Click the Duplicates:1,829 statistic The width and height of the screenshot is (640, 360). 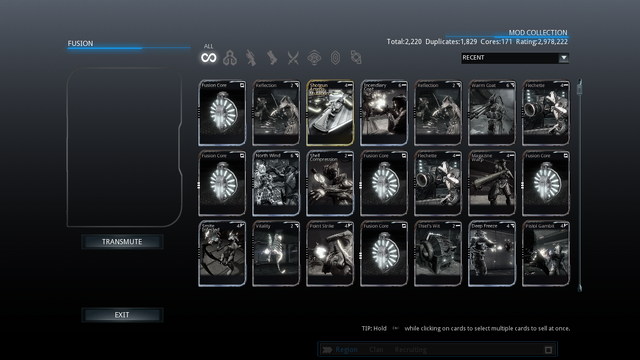451,42
